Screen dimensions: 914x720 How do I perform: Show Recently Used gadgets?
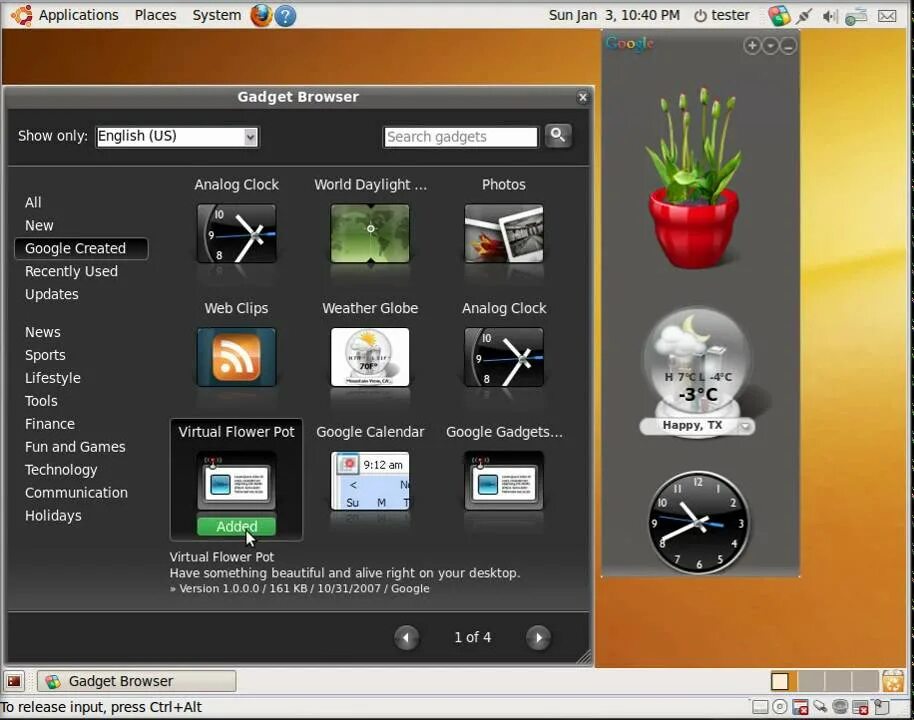[x=71, y=271]
